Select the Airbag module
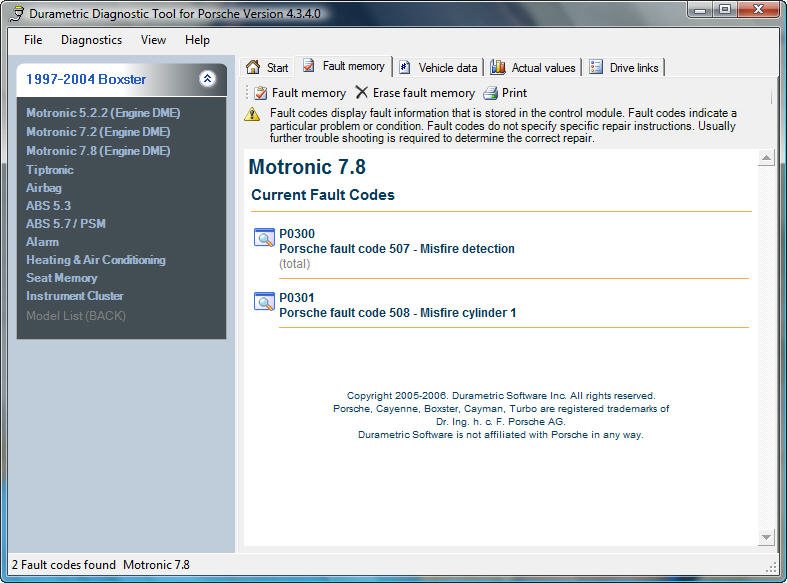 click(44, 188)
